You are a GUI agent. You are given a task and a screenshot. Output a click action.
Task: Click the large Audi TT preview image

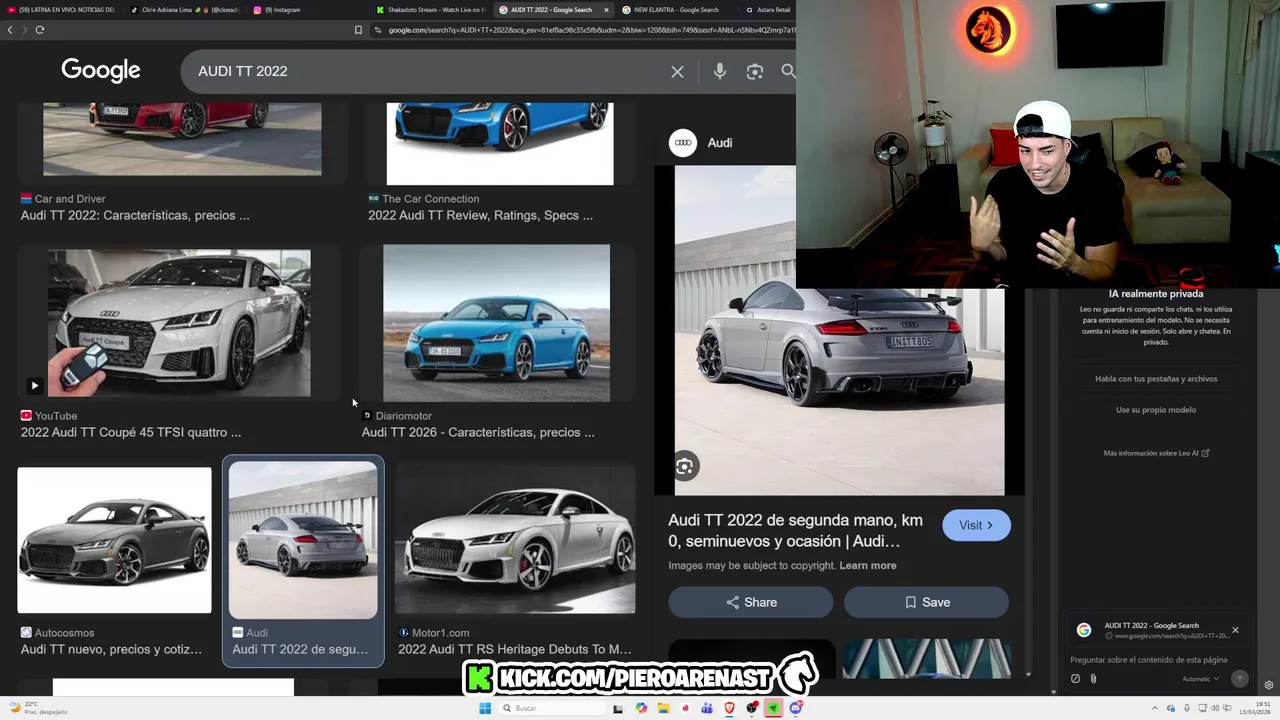[839, 330]
